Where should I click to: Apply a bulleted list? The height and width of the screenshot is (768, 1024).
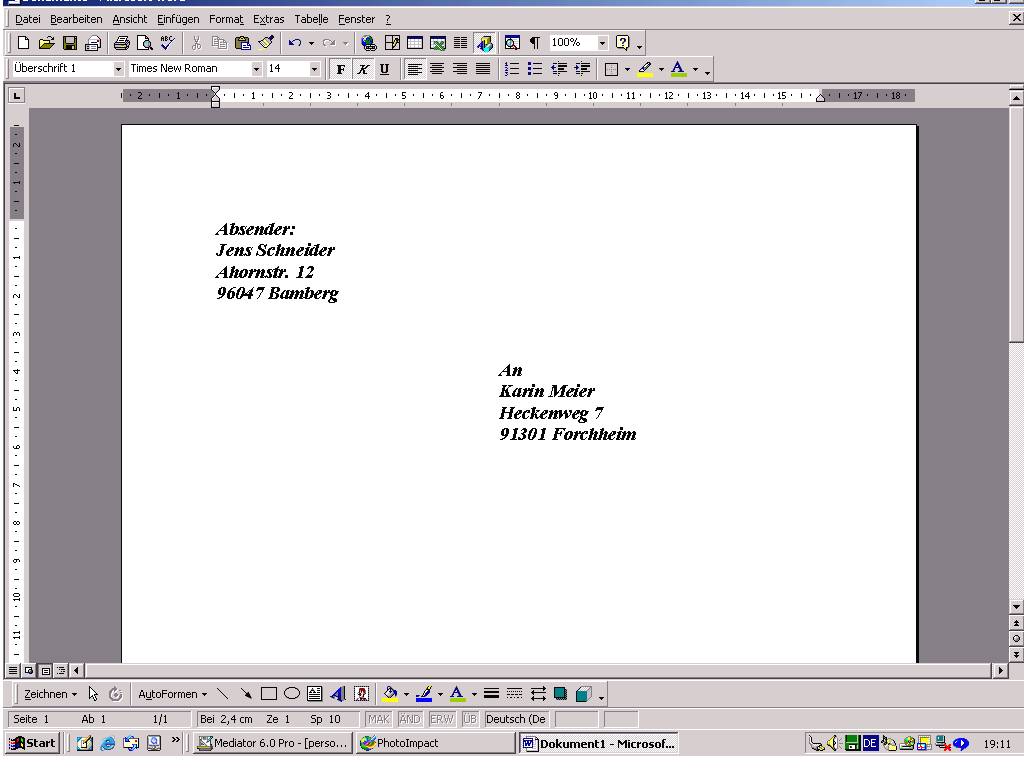pyautogui.click(x=535, y=69)
